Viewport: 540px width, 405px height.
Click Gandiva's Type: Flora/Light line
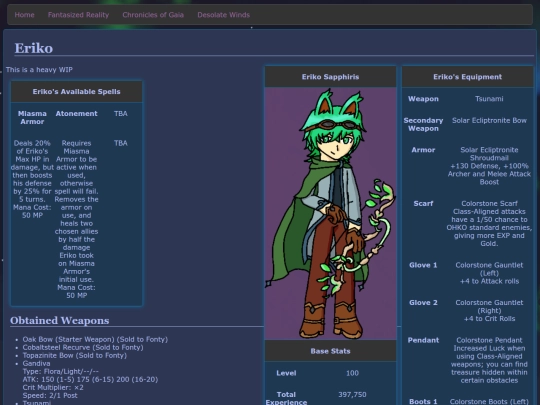tap(60, 371)
